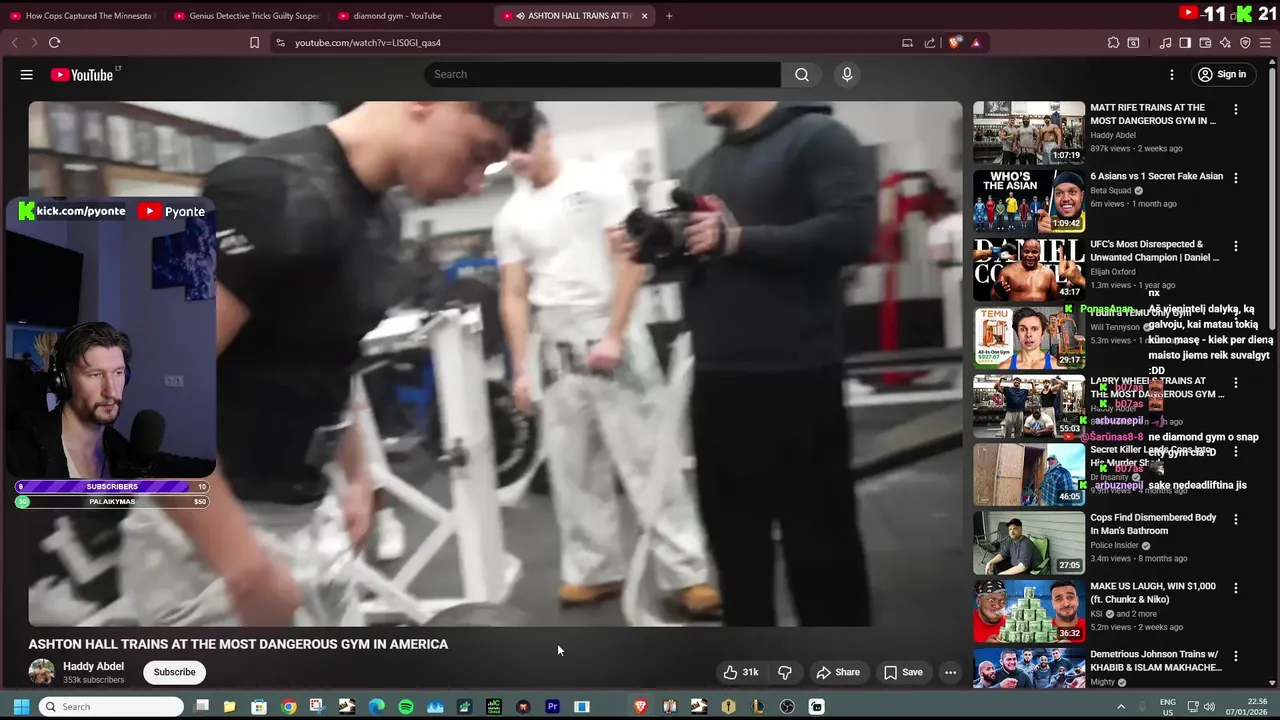1280x720 pixels.
Task: Click the Share button under the video
Action: click(x=837, y=672)
